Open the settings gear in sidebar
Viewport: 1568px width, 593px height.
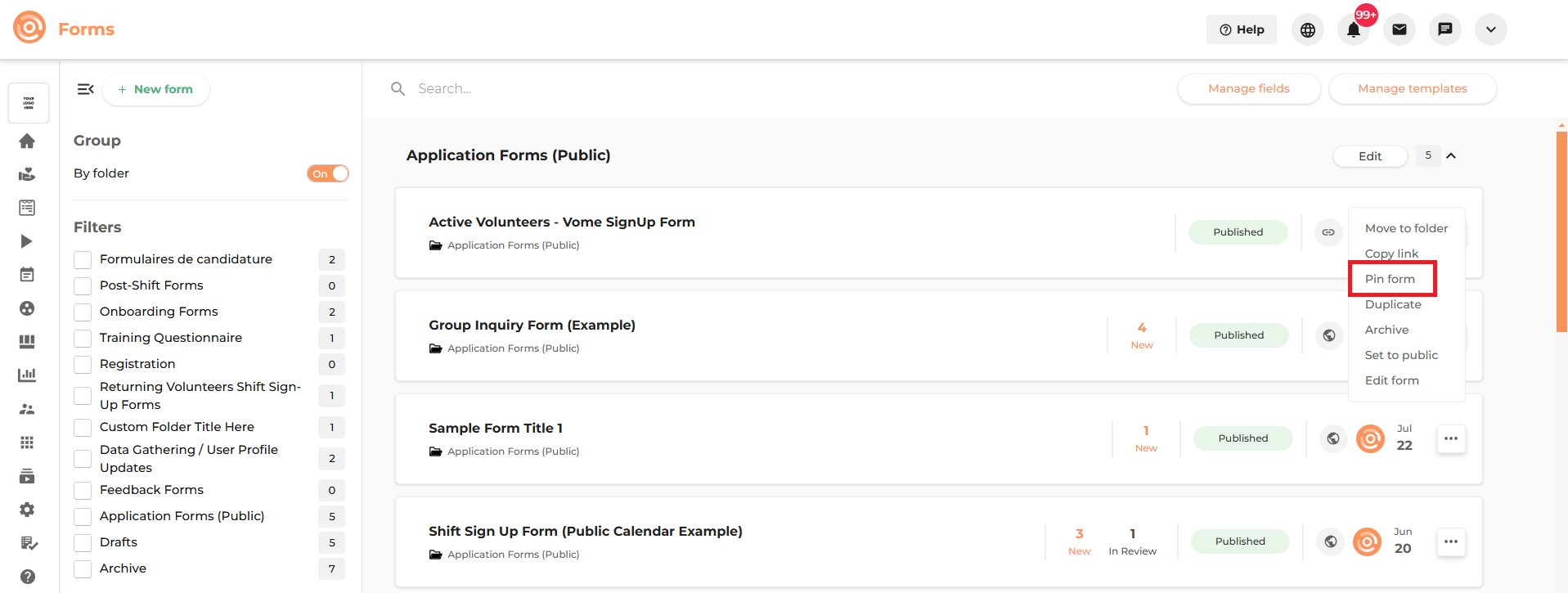click(27, 510)
